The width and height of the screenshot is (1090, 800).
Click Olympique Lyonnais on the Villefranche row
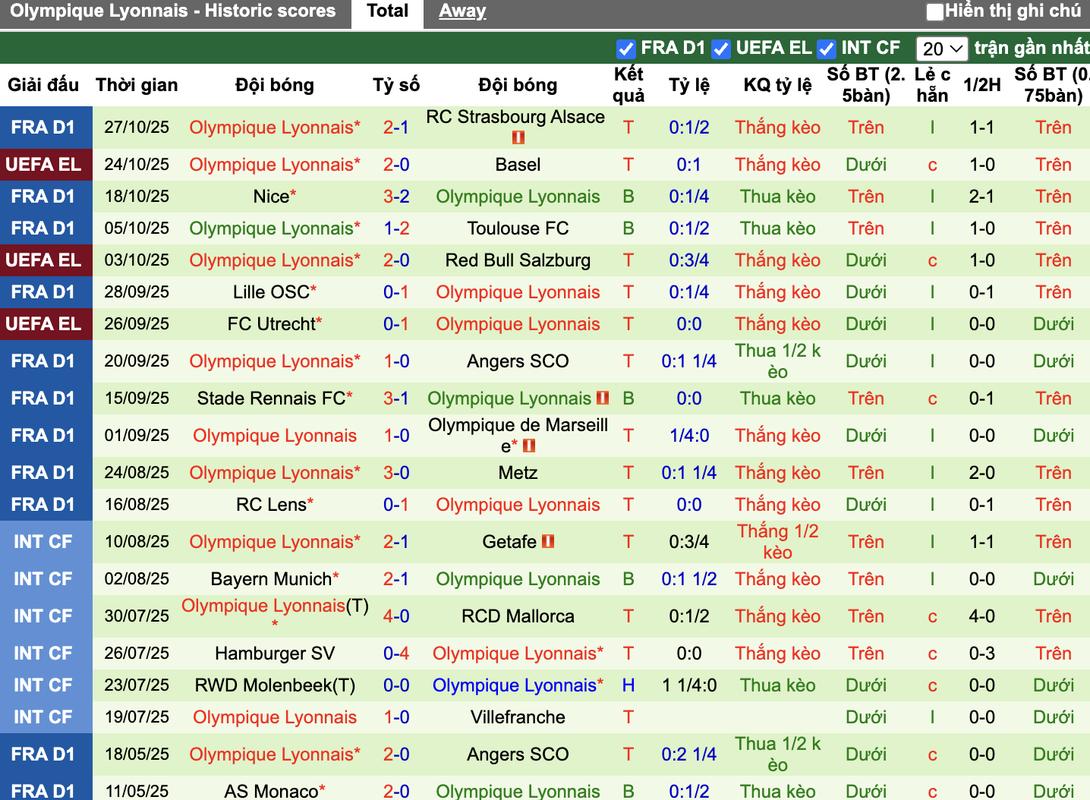click(x=275, y=717)
